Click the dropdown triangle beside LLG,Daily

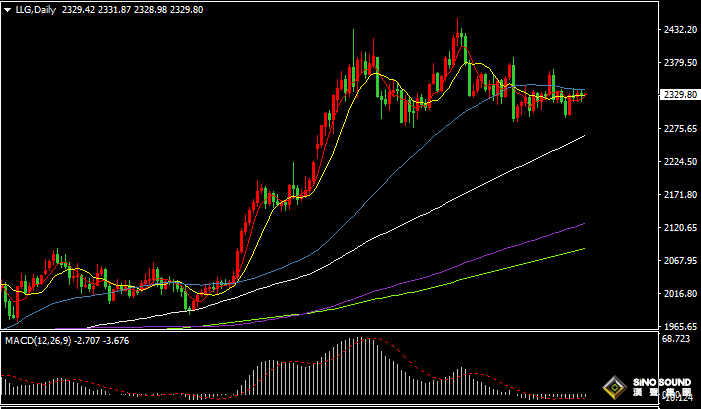click(x=8, y=8)
